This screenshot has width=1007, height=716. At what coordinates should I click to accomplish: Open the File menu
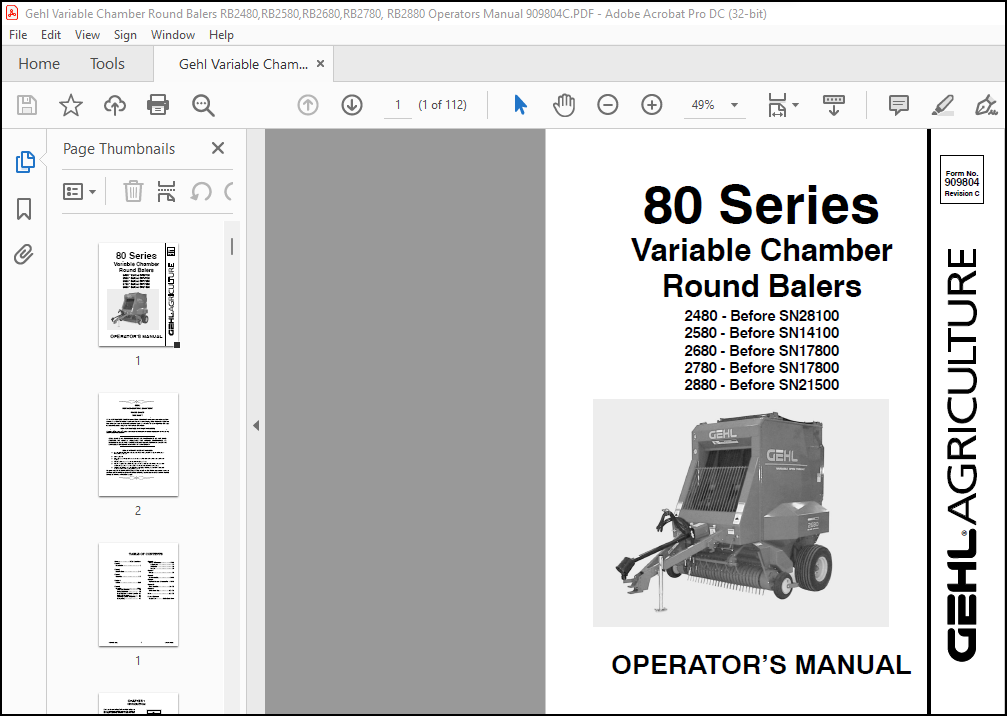point(18,35)
